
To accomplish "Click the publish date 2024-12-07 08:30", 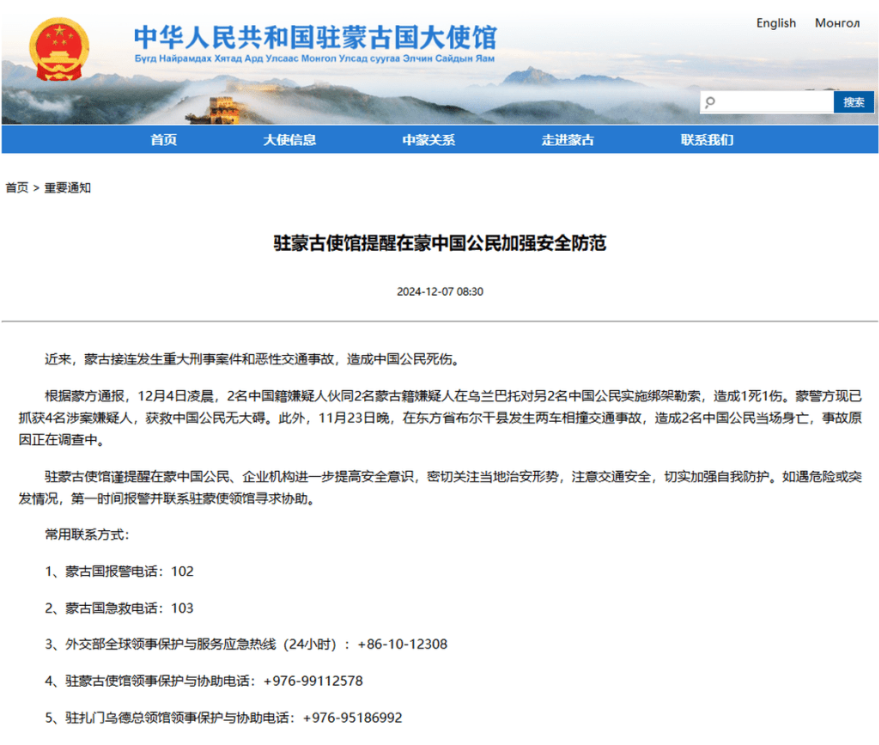I will (x=440, y=292).
